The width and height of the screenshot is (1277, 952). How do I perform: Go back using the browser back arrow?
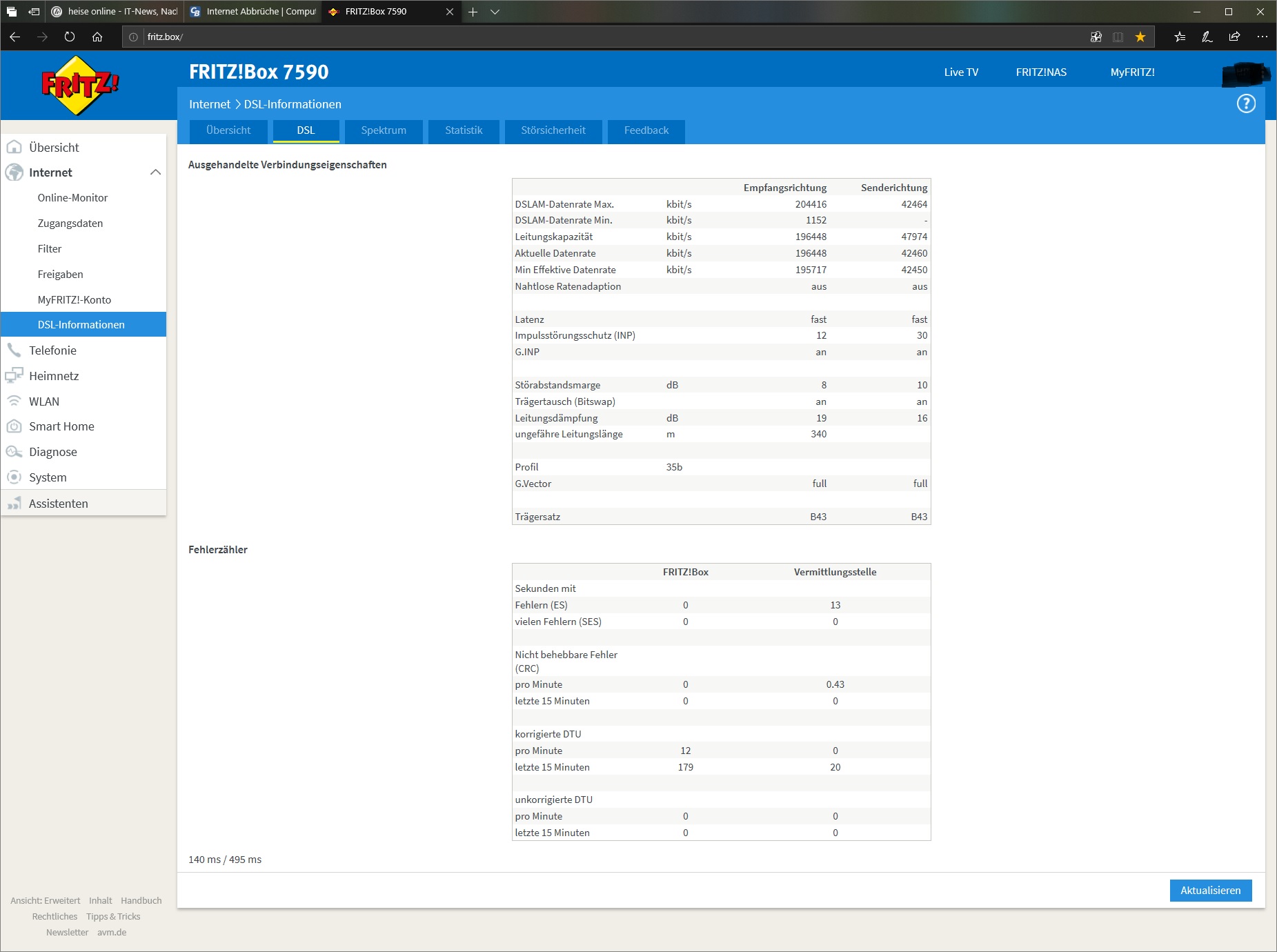(x=15, y=37)
